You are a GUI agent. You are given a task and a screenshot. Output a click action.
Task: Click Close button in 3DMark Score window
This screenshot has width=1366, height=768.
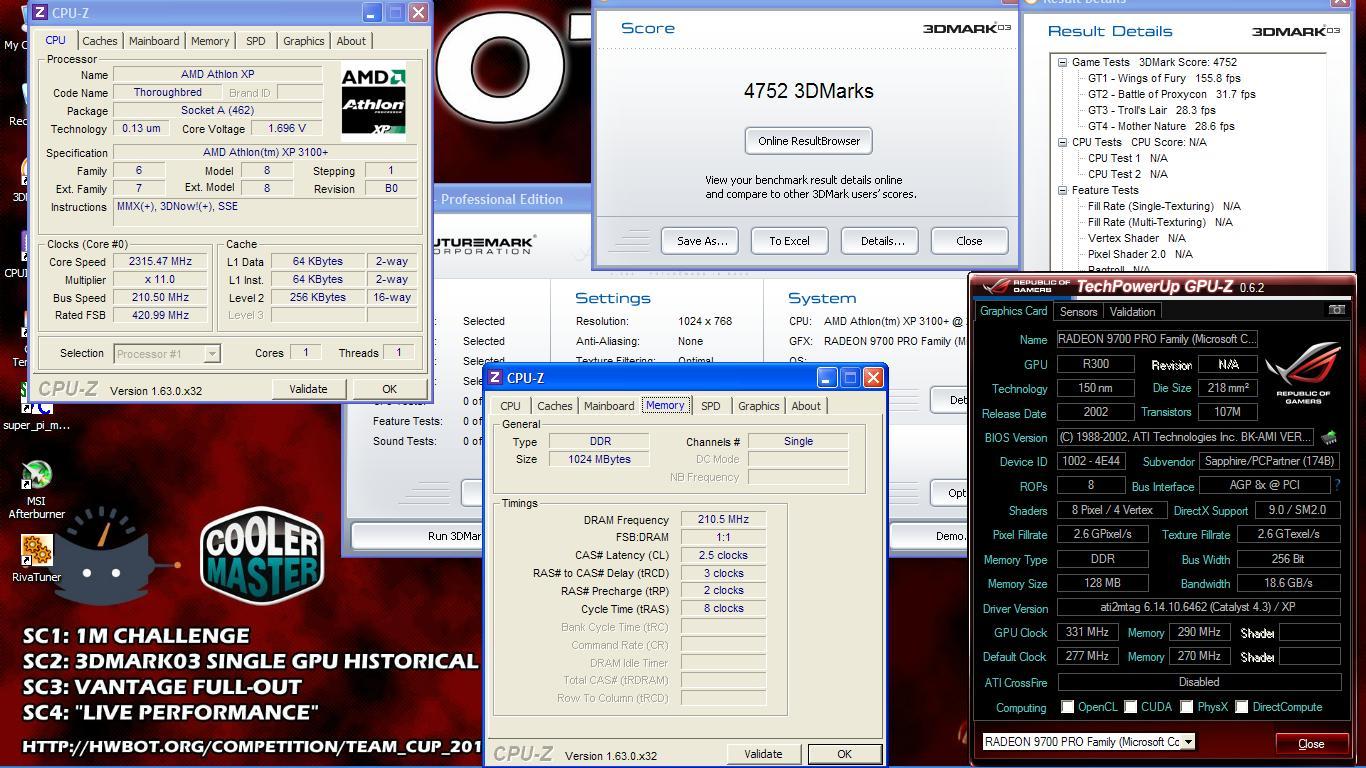coord(969,241)
